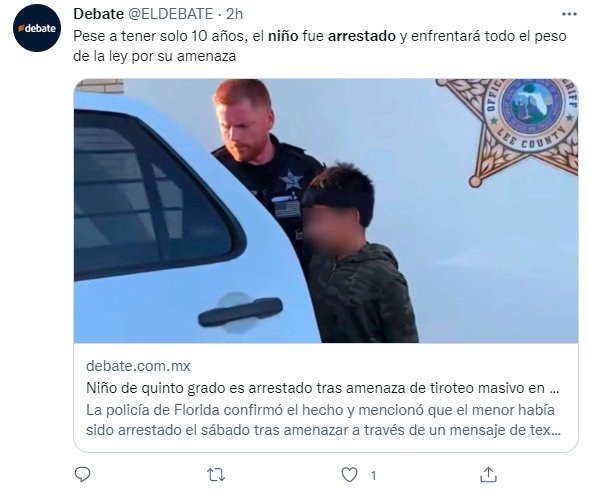Retweet this Debate post
Image resolution: width=589 pixels, height=490 pixels.
point(216,475)
